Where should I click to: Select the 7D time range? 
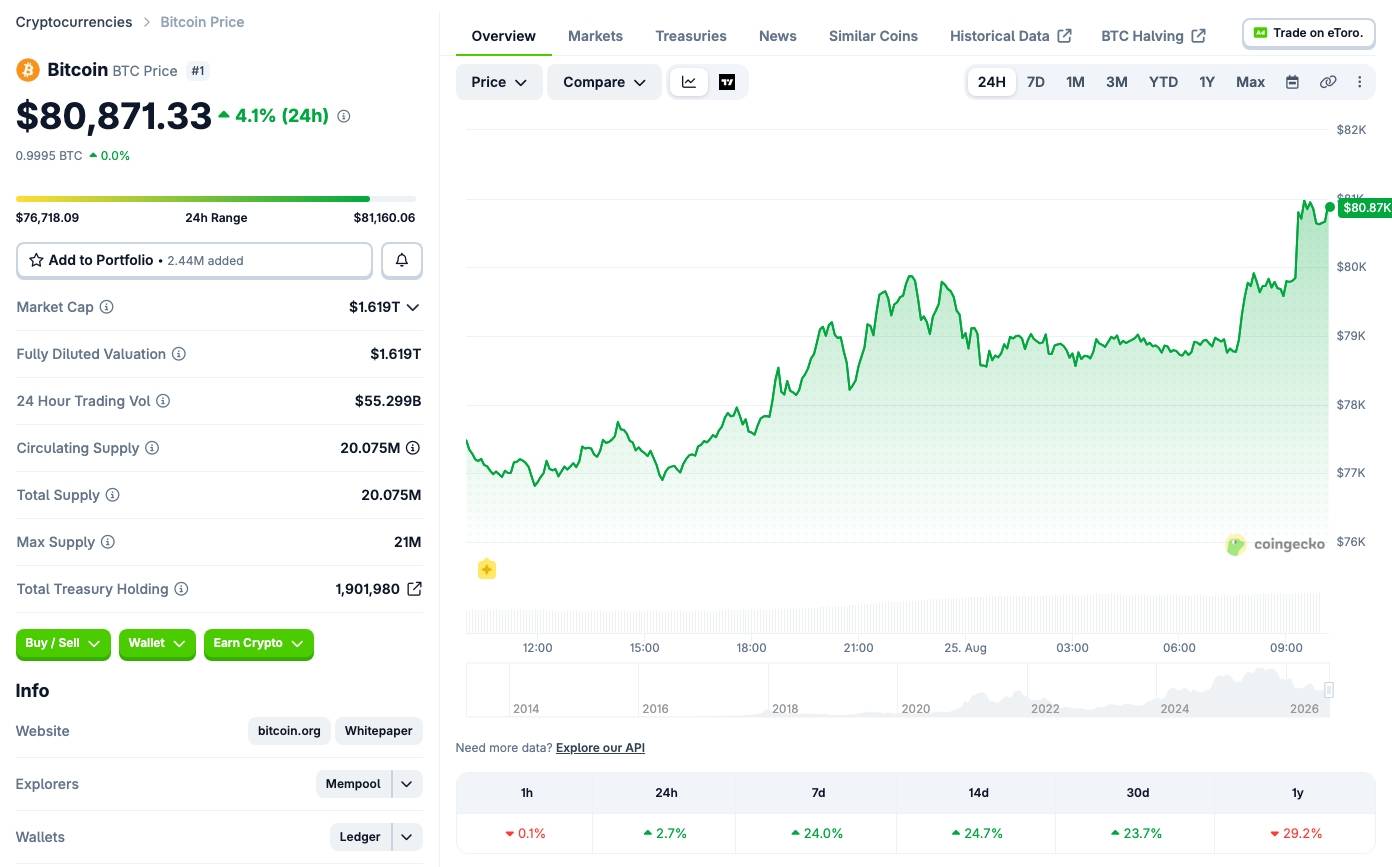point(1036,82)
